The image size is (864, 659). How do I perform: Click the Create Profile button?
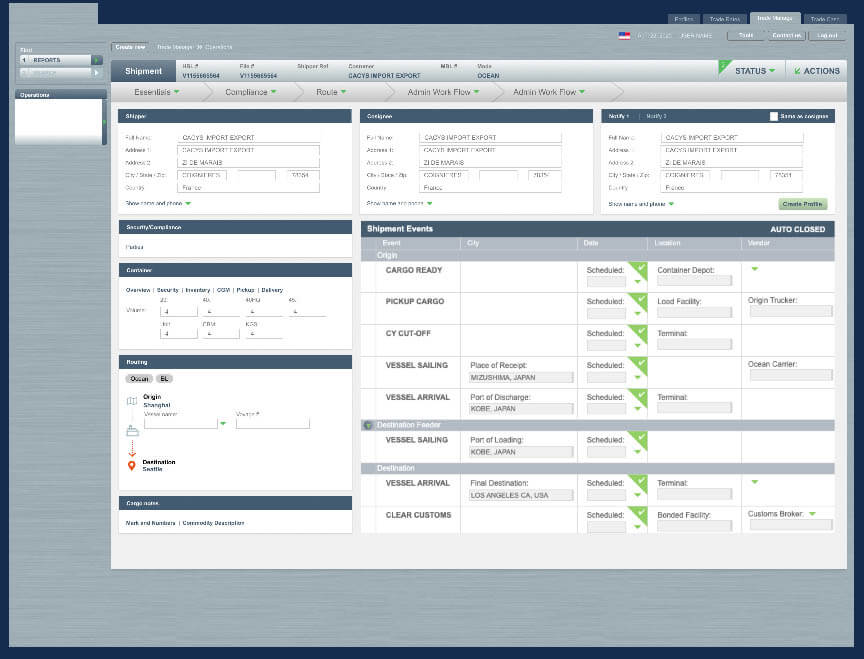coord(802,204)
